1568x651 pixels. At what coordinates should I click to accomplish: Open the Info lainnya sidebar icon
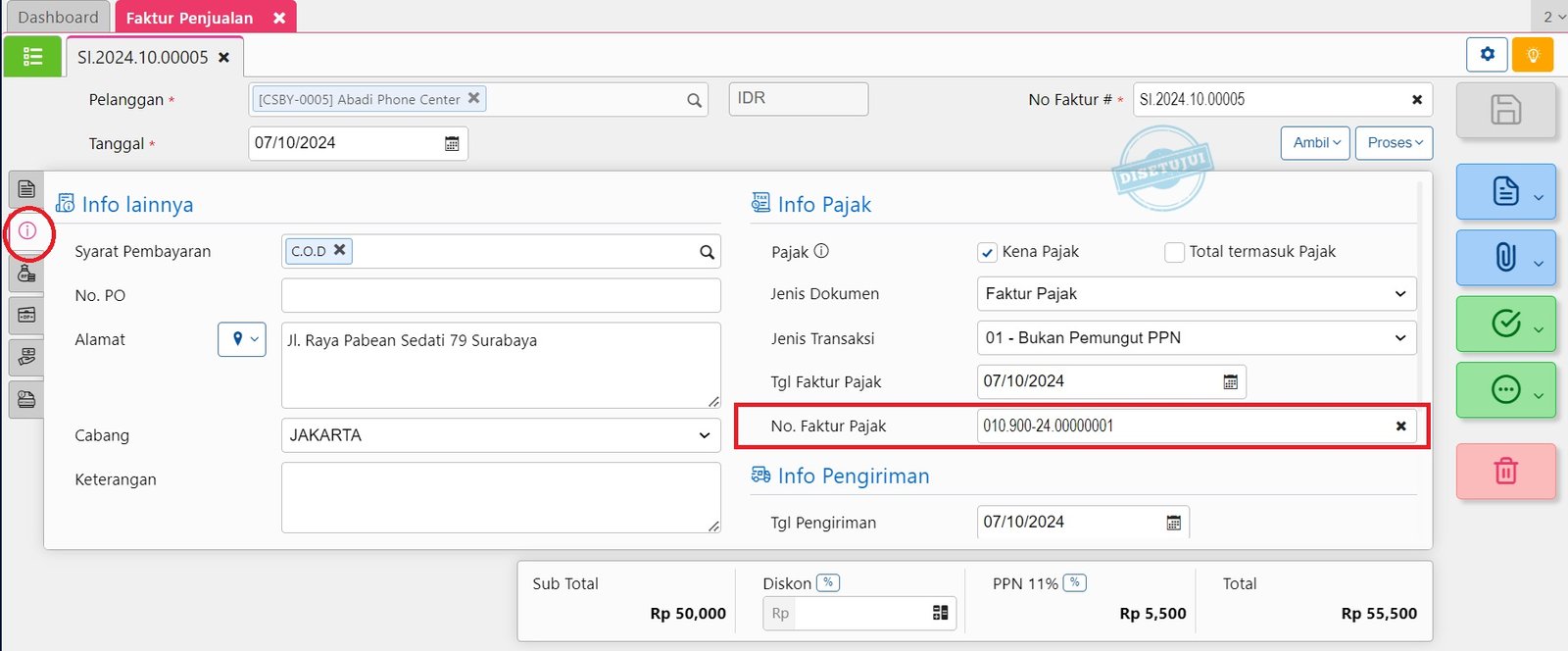click(27, 231)
